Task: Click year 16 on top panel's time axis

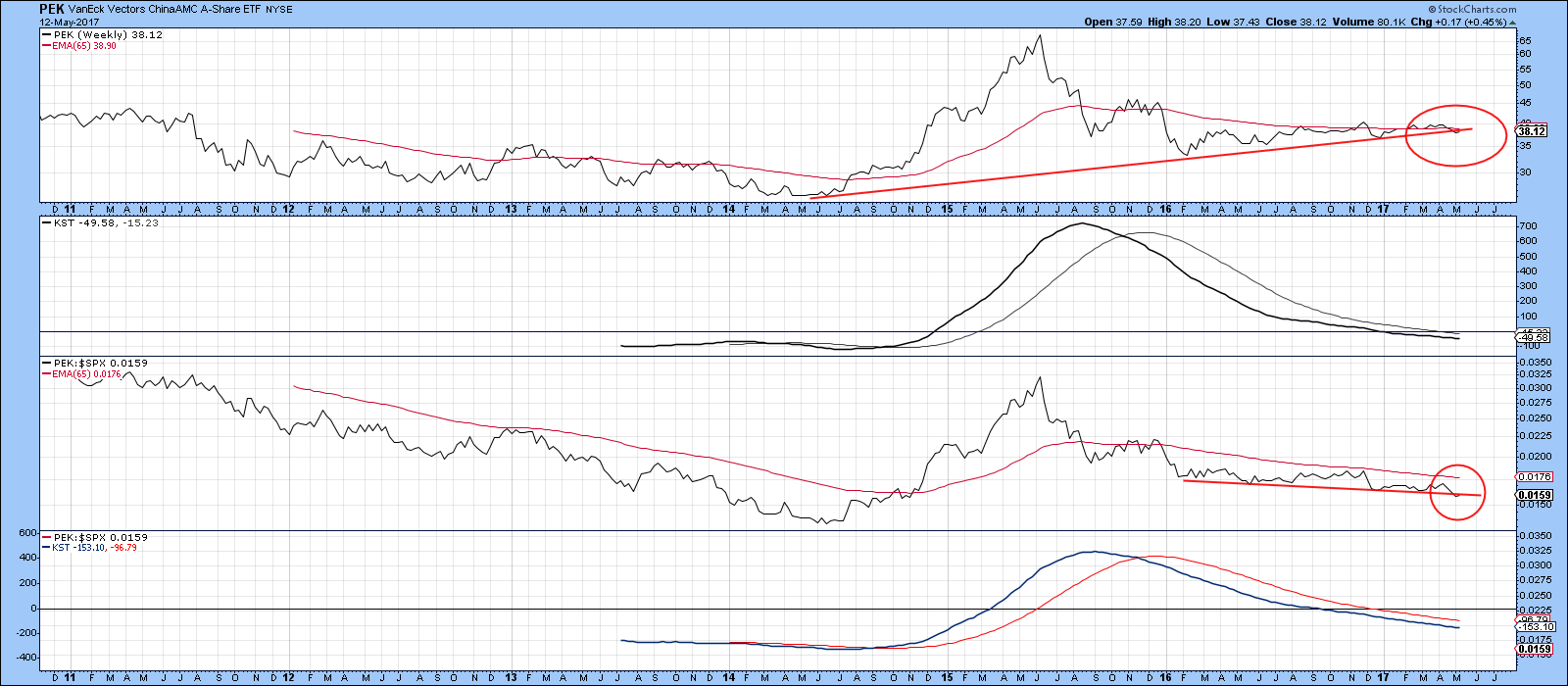Action: pos(1165,209)
